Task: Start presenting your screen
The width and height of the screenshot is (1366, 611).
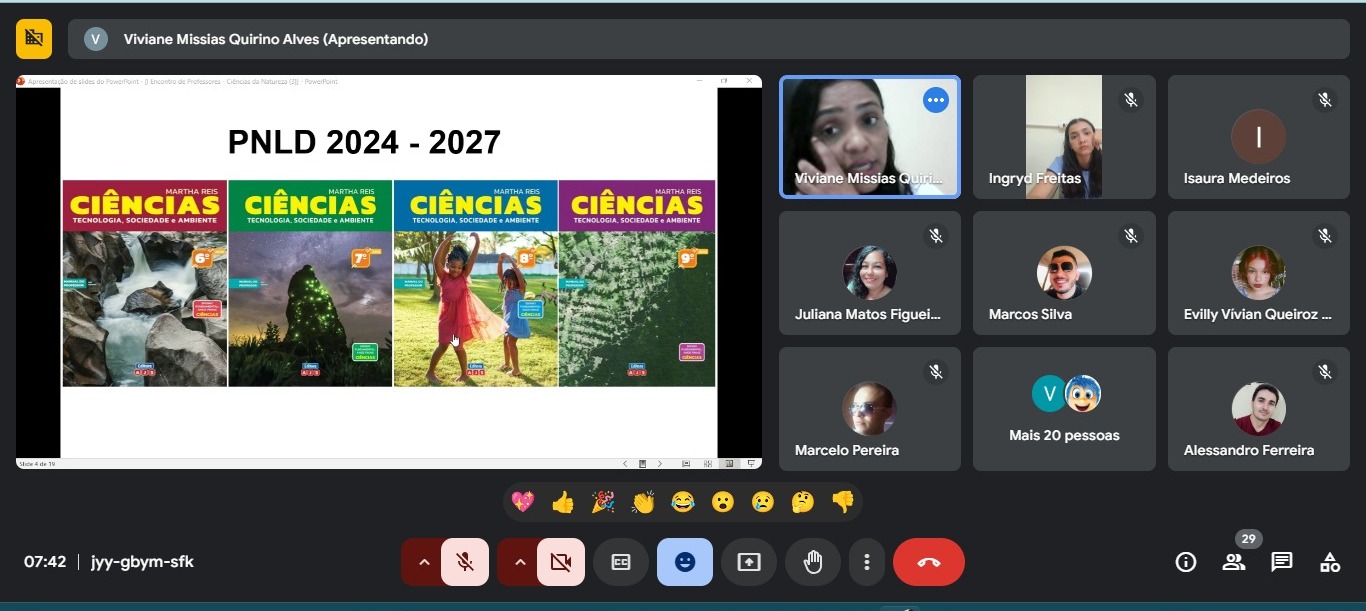Action: pyautogui.click(x=749, y=562)
